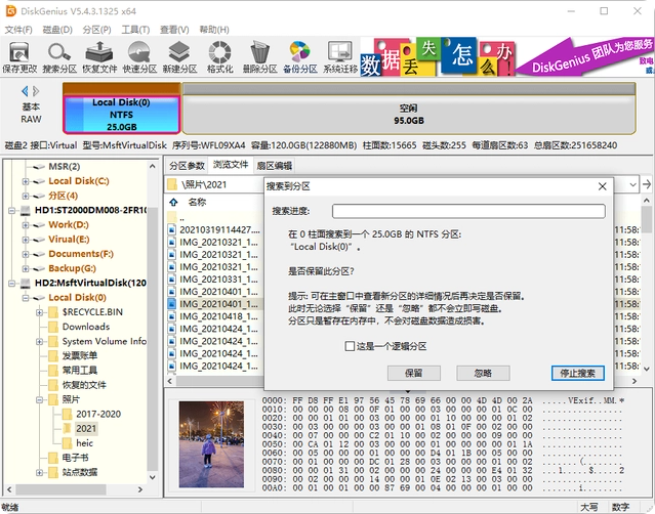Click the 保留 button in the dialog
This screenshot has height=514, width=655.
[x=413, y=373]
